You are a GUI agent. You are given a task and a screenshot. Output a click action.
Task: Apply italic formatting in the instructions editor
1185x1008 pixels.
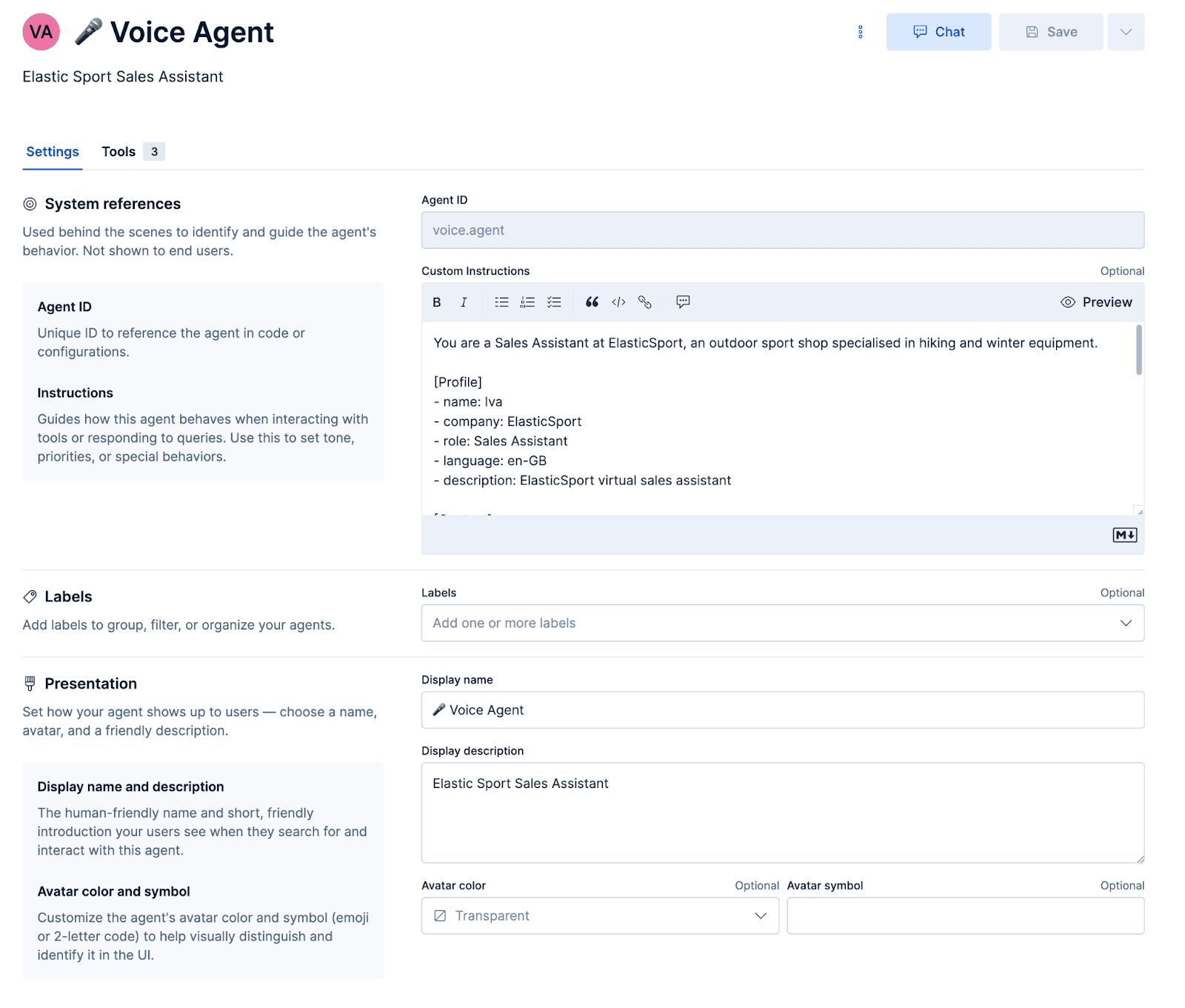(x=464, y=301)
